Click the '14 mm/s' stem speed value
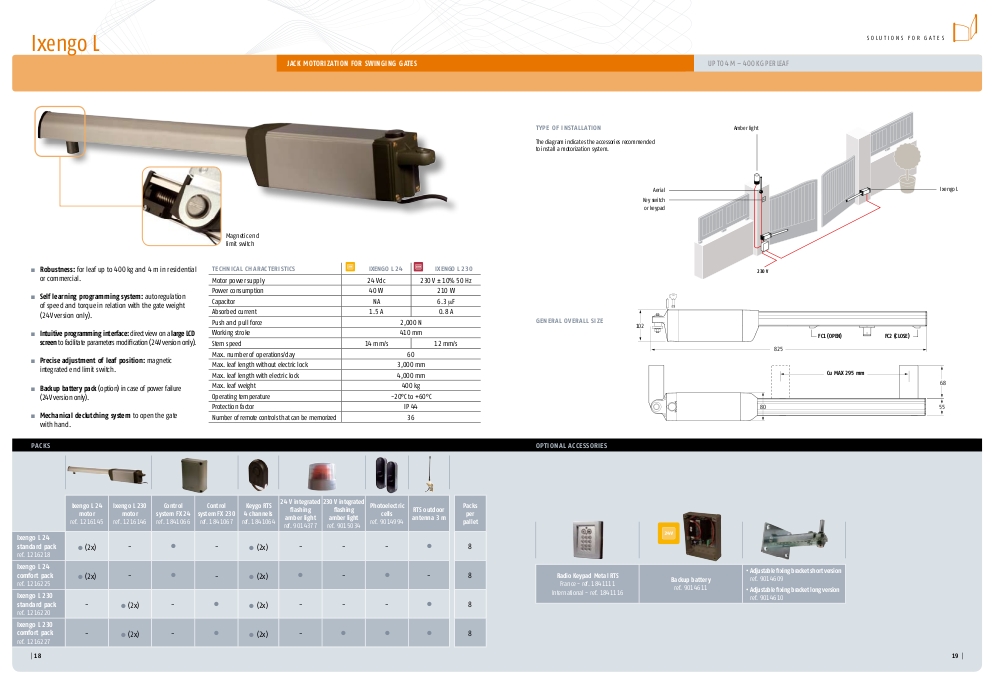Screen dimensions: 995x685 tap(376, 343)
